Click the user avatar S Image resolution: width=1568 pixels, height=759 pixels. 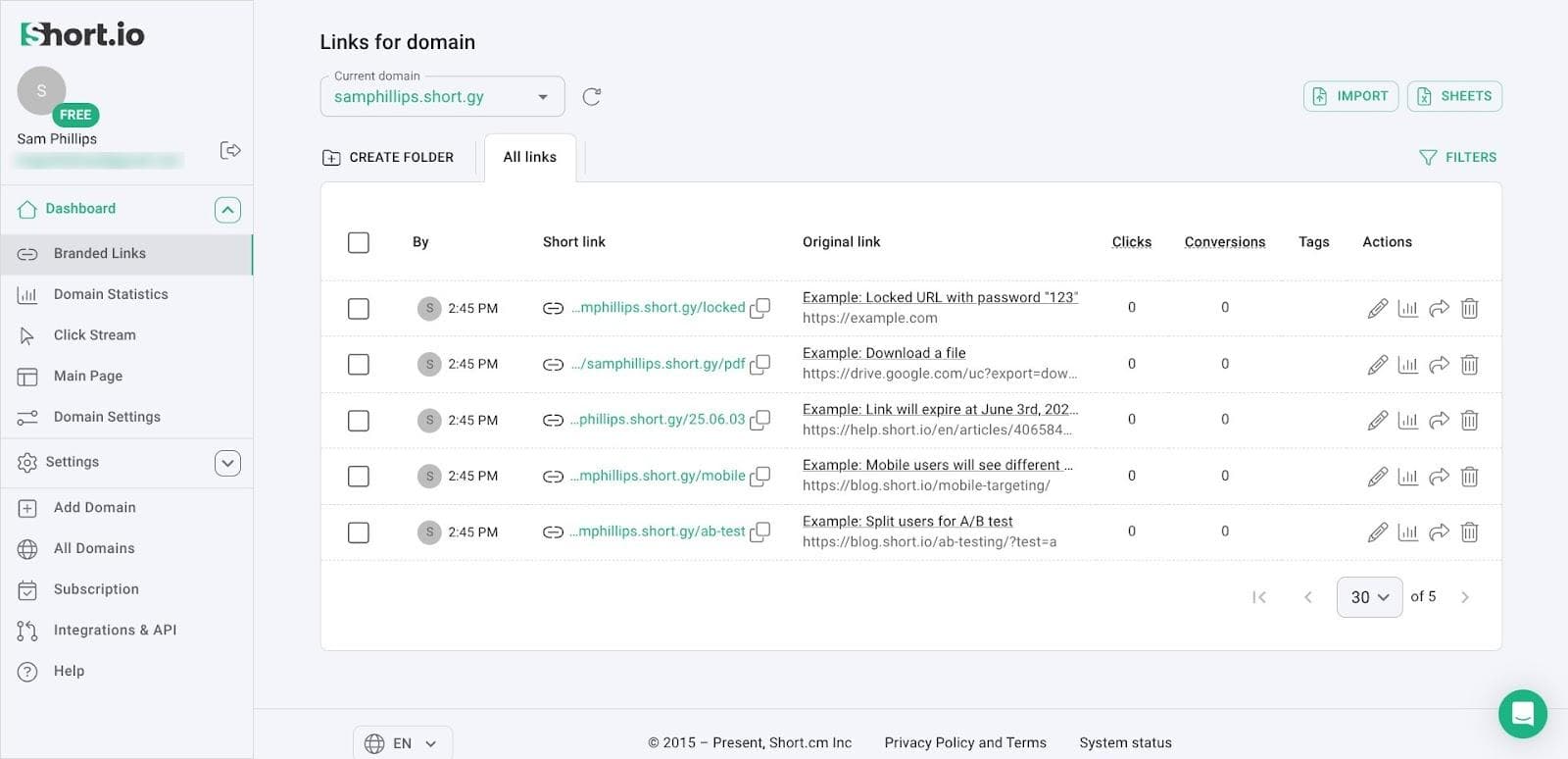click(41, 90)
